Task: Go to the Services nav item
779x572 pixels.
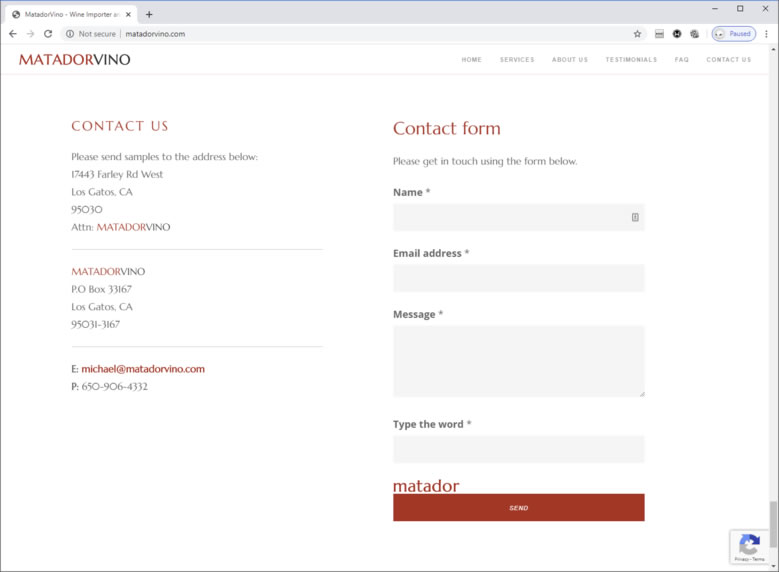Action: (x=517, y=60)
